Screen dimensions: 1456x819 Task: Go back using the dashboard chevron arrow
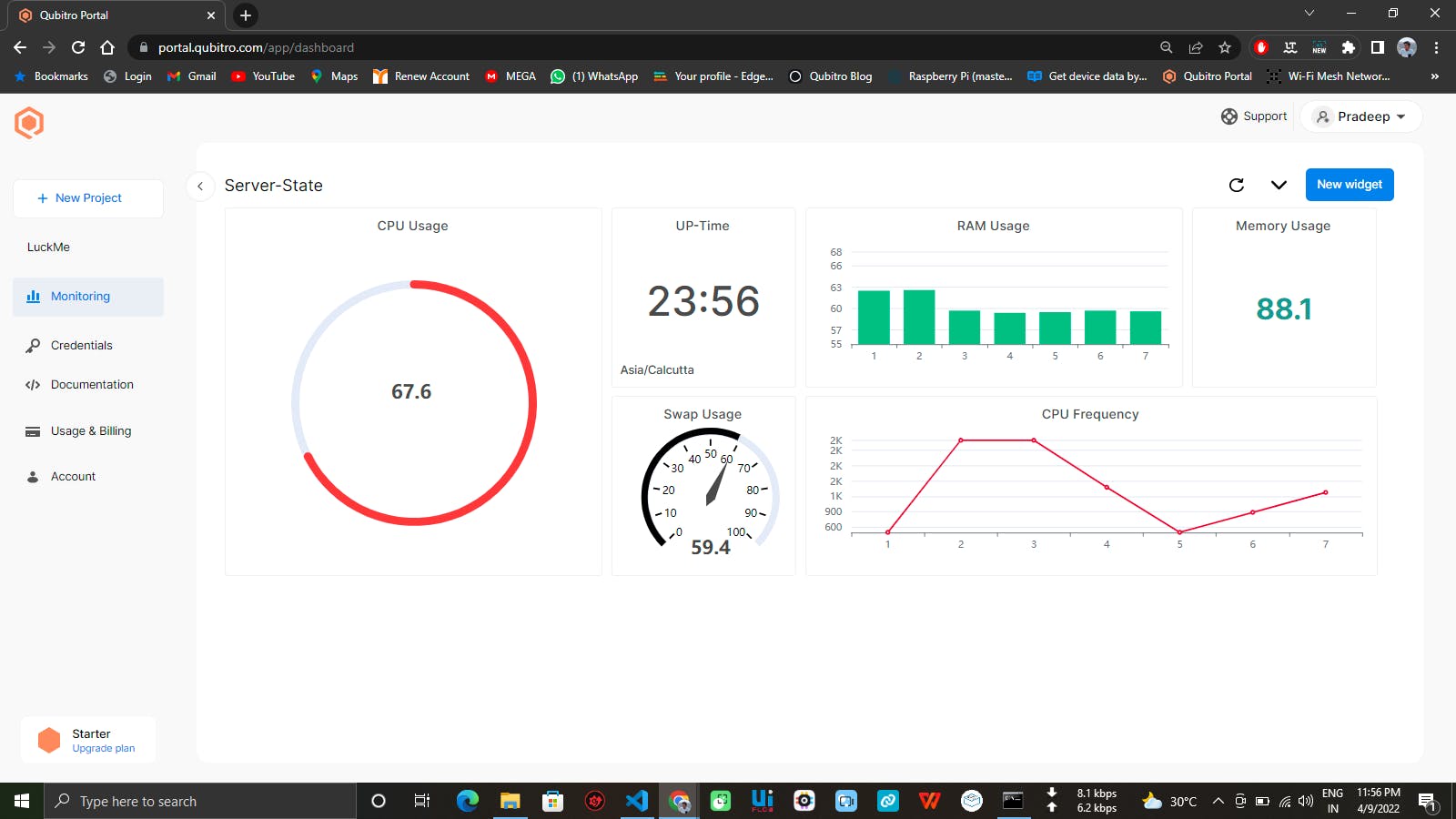click(200, 186)
